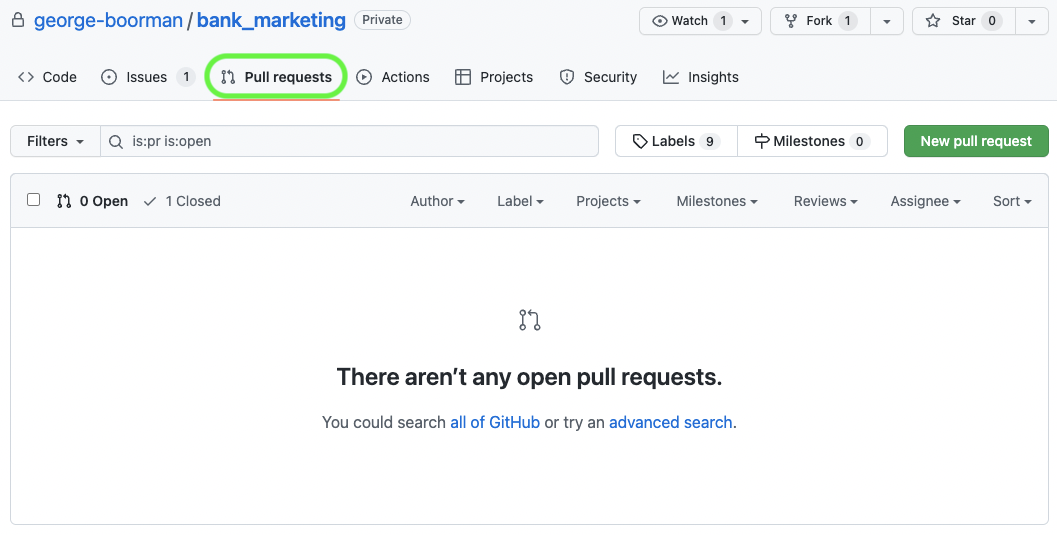1057x535 pixels.
Task: Click the There aren't any open pull requests heading
Action: click(529, 377)
